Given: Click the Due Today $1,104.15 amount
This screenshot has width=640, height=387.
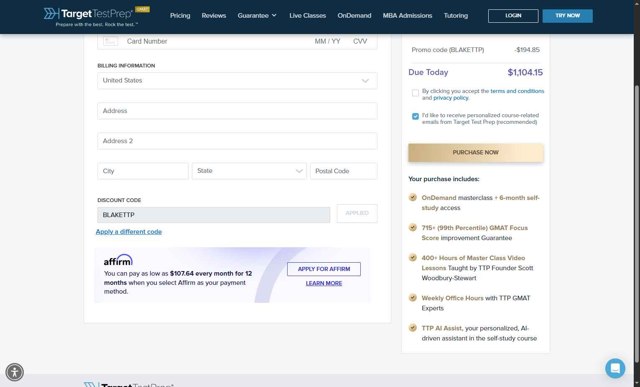Looking at the screenshot, I should click(525, 73).
